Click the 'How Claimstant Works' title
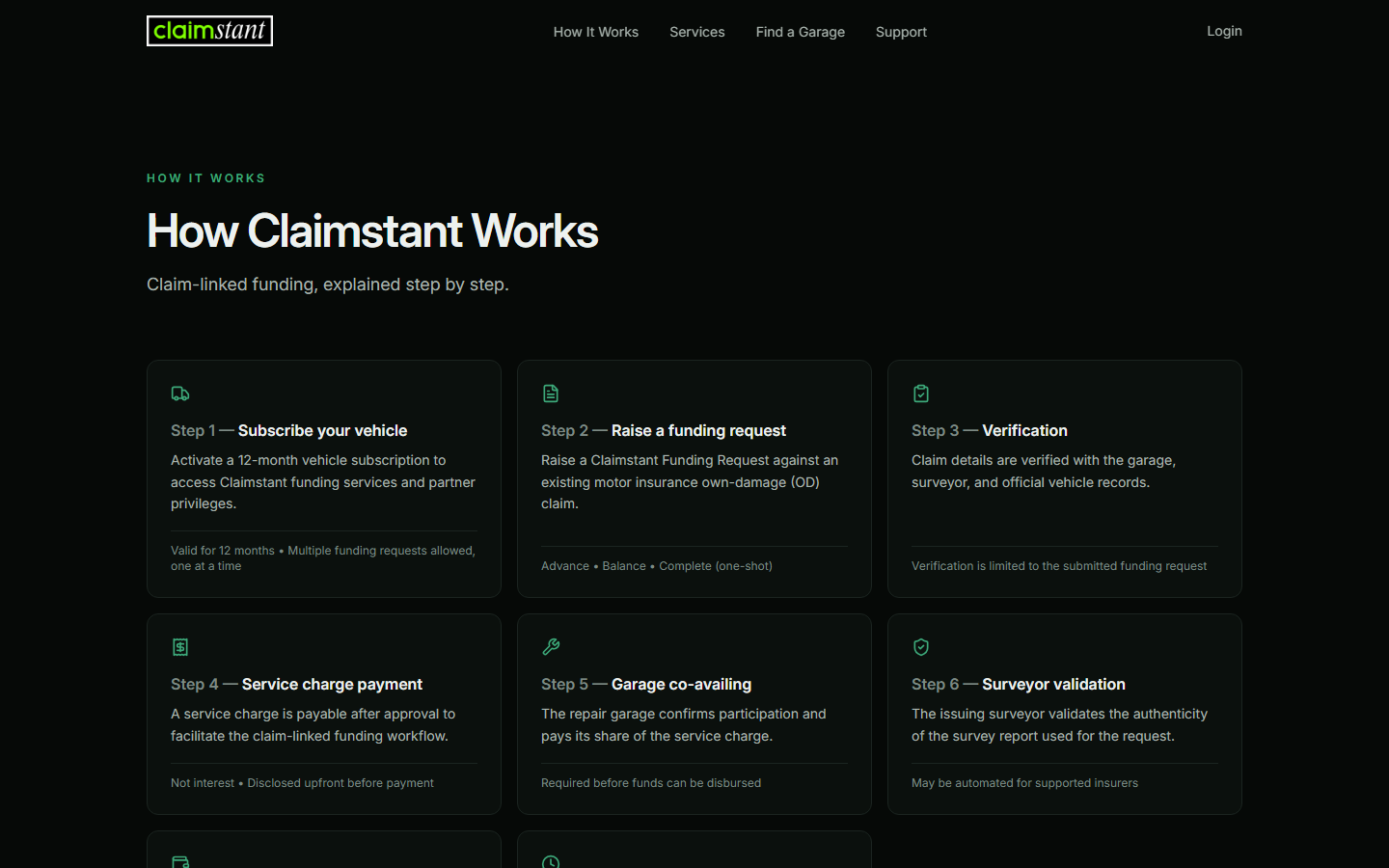The height and width of the screenshot is (868, 1389). [372, 231]
